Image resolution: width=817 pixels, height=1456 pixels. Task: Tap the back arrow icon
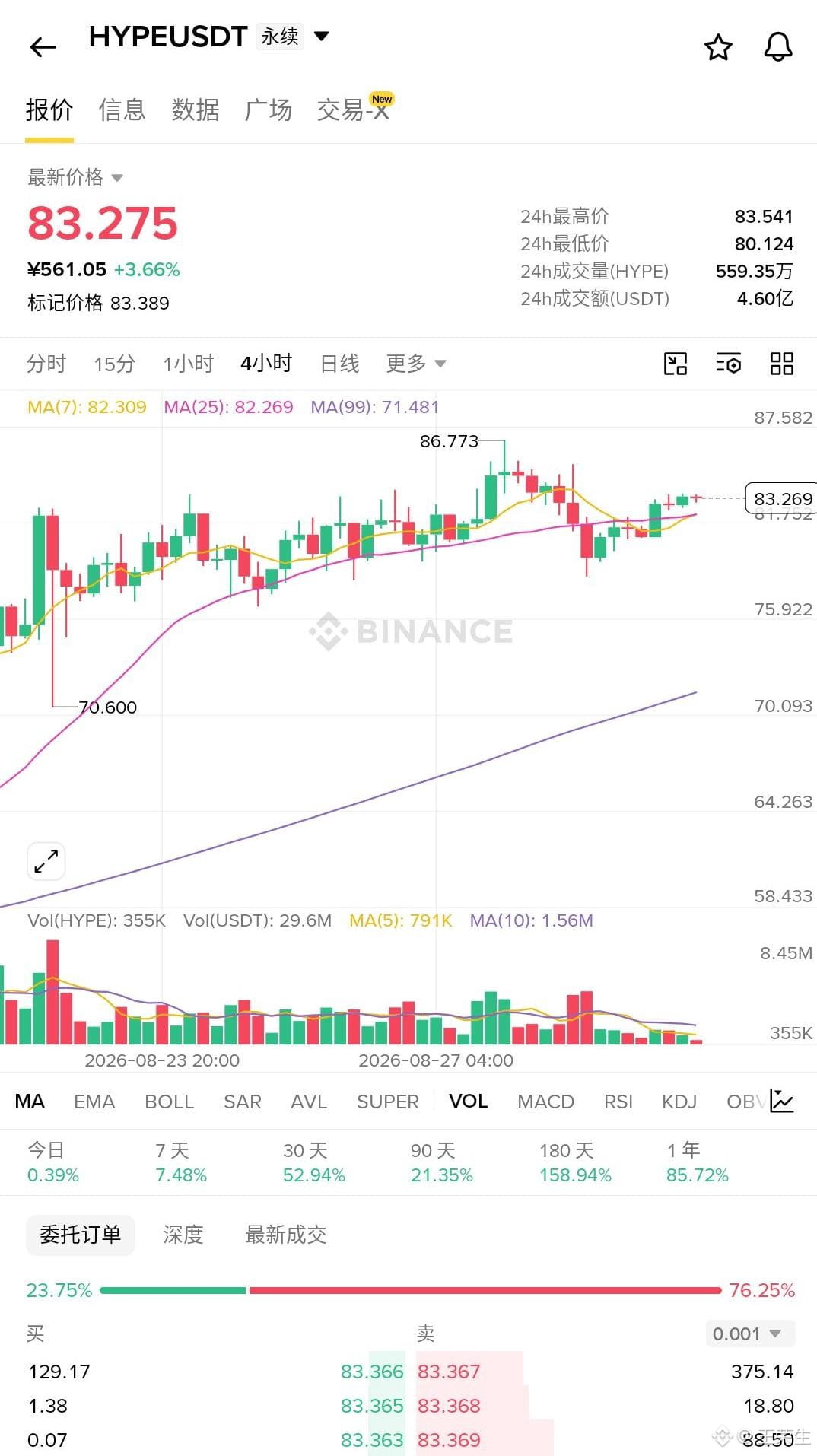pyautogui.click(x=43, y=47)
